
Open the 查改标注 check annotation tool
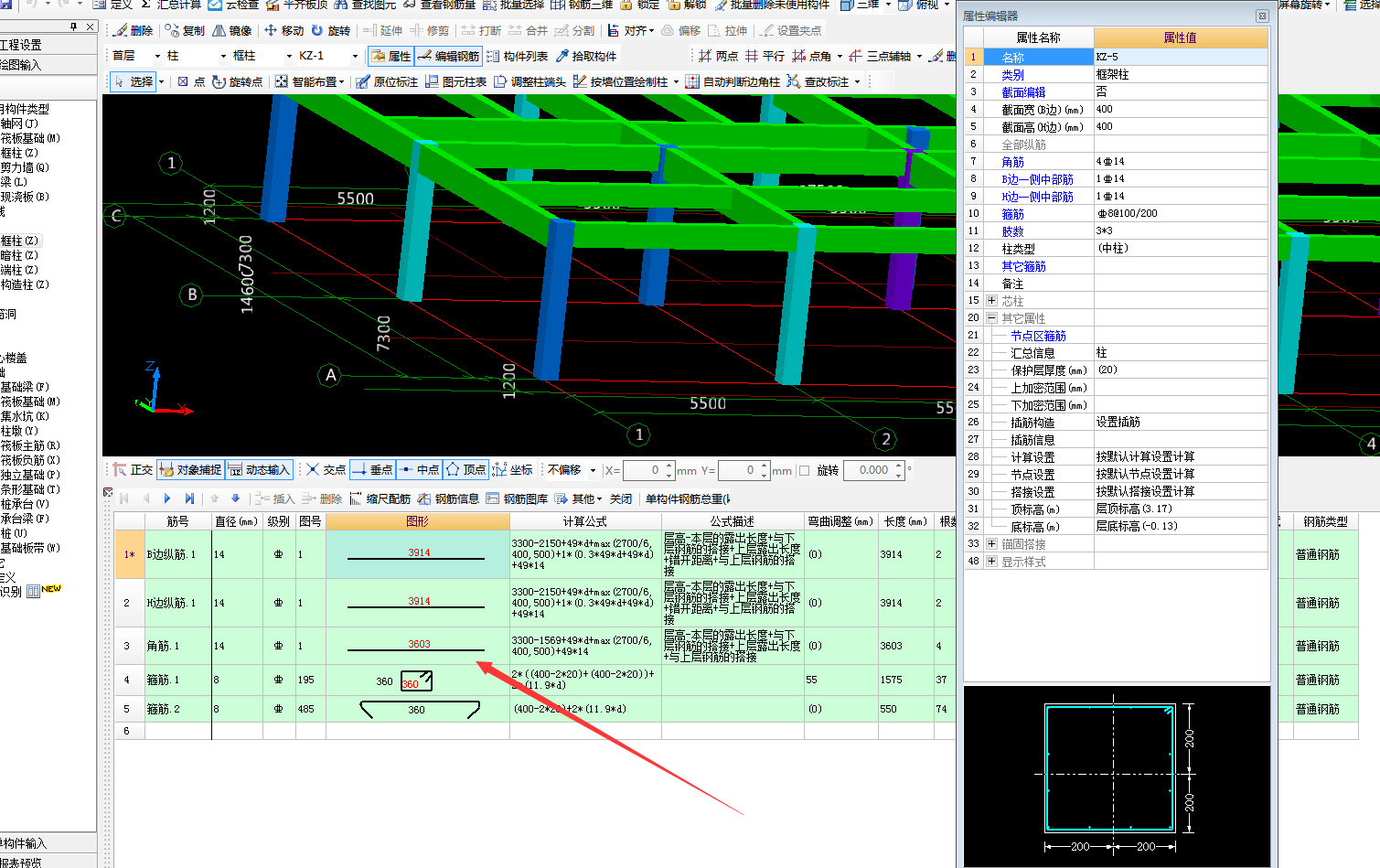tap(818, 81)
